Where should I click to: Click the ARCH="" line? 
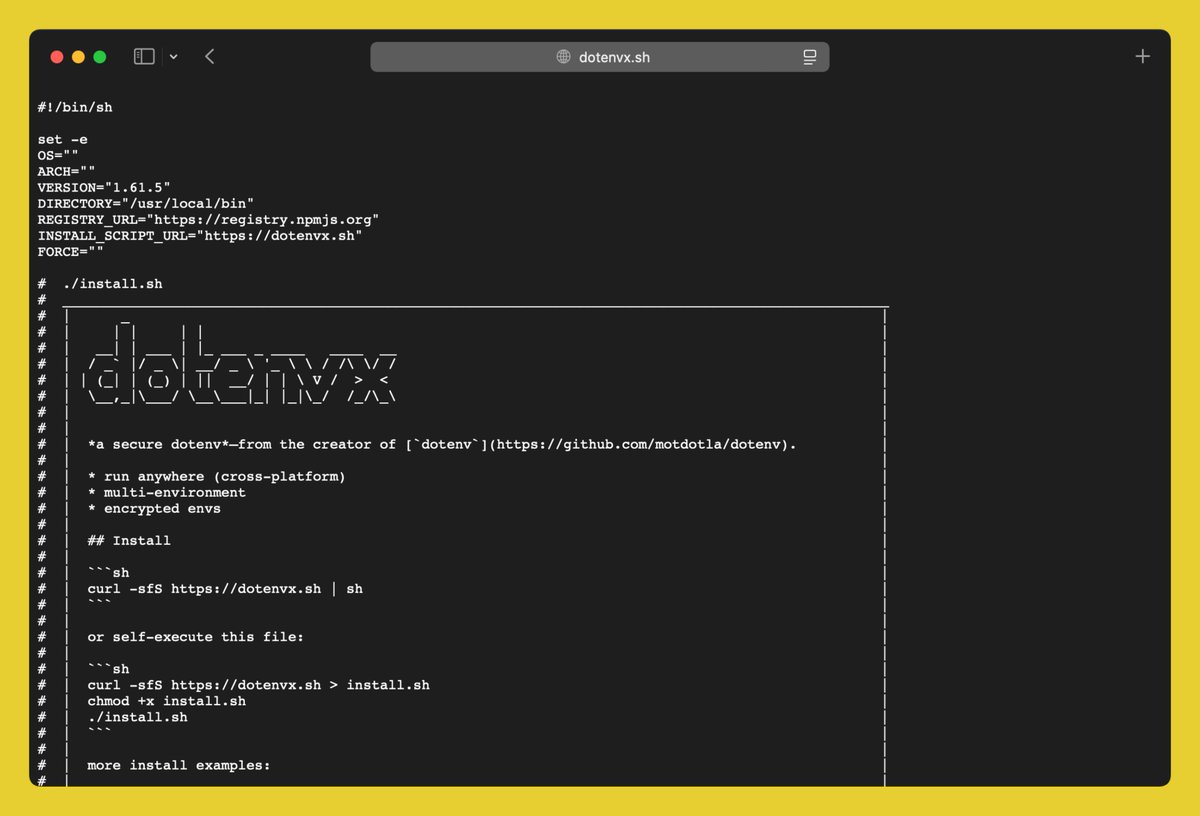[x=66, y=172]
